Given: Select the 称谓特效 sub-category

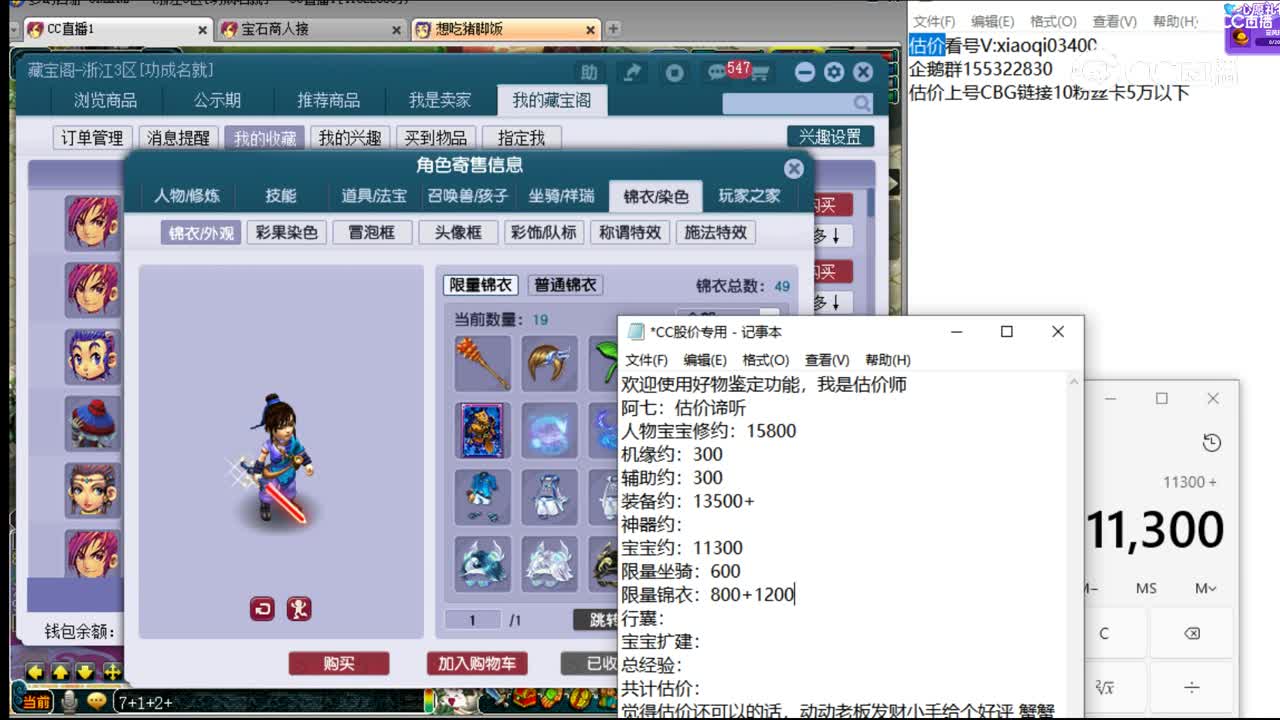Looking at the screenshot, I should tap(630, 232).
